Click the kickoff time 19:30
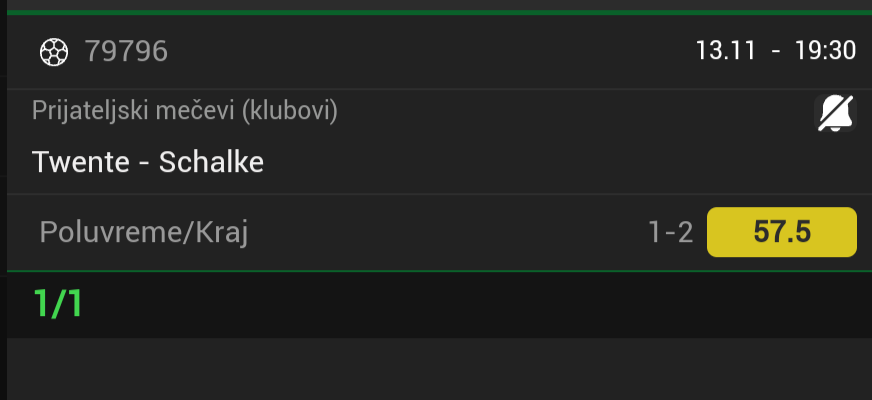The width and height of the screenshot is (872, 400). [825, 50]
